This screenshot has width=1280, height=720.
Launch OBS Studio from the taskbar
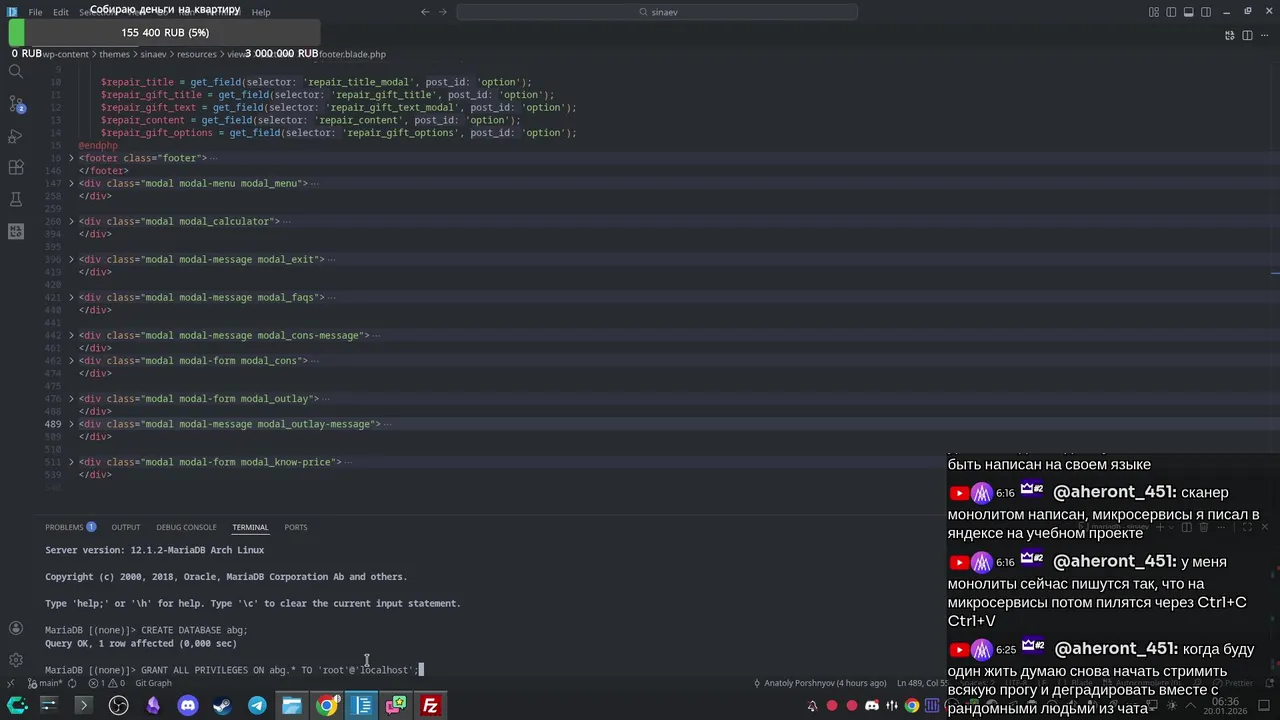coord(119,706)
